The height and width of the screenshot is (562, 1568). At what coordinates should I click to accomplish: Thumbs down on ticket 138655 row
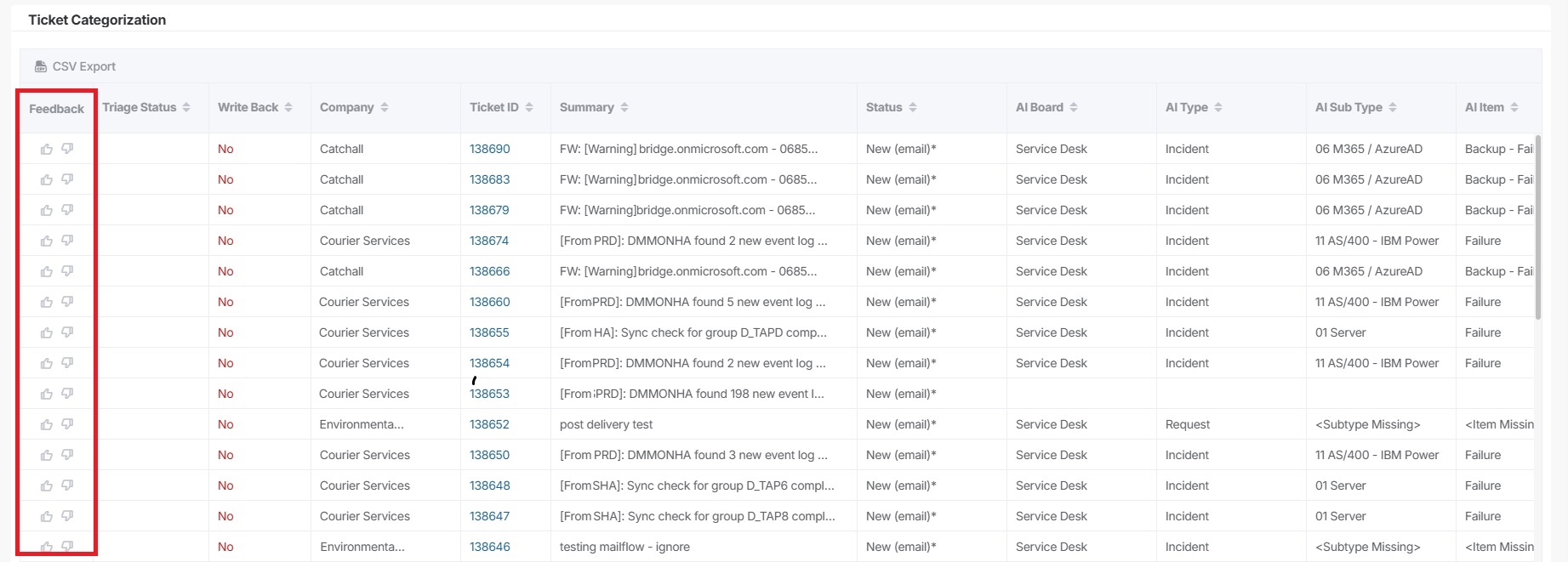click(67, 332)
